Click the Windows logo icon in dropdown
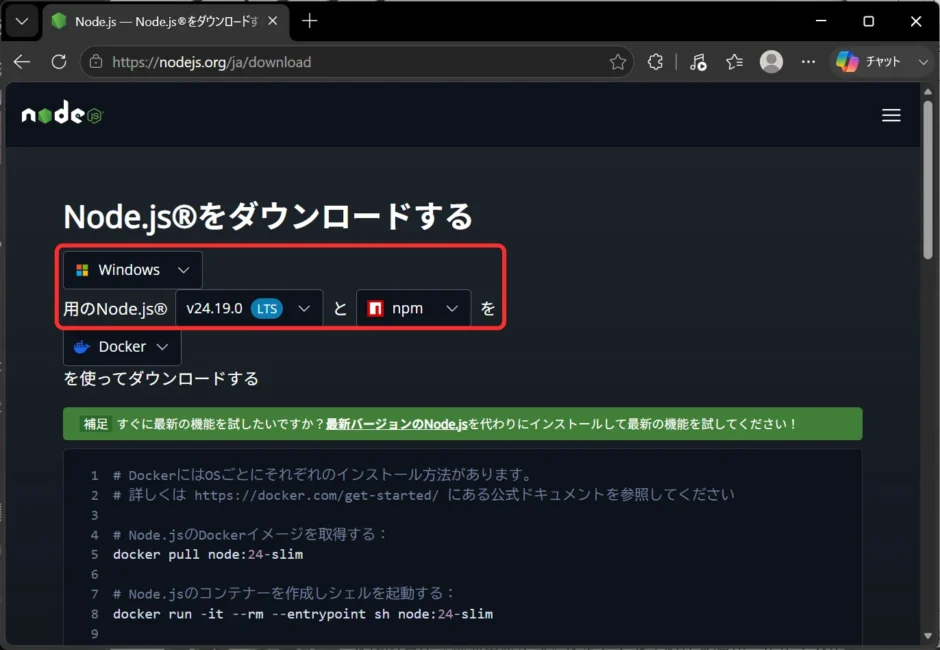This screenshot has width=940, height=650. click(x=82, y=270)
